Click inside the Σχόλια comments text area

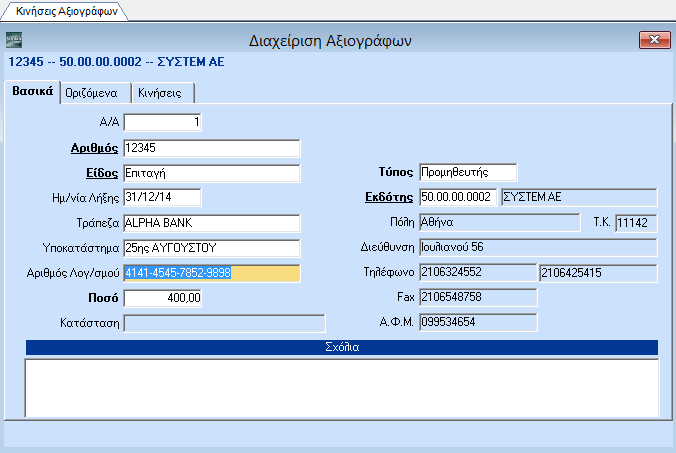click(x=342, y=388)
